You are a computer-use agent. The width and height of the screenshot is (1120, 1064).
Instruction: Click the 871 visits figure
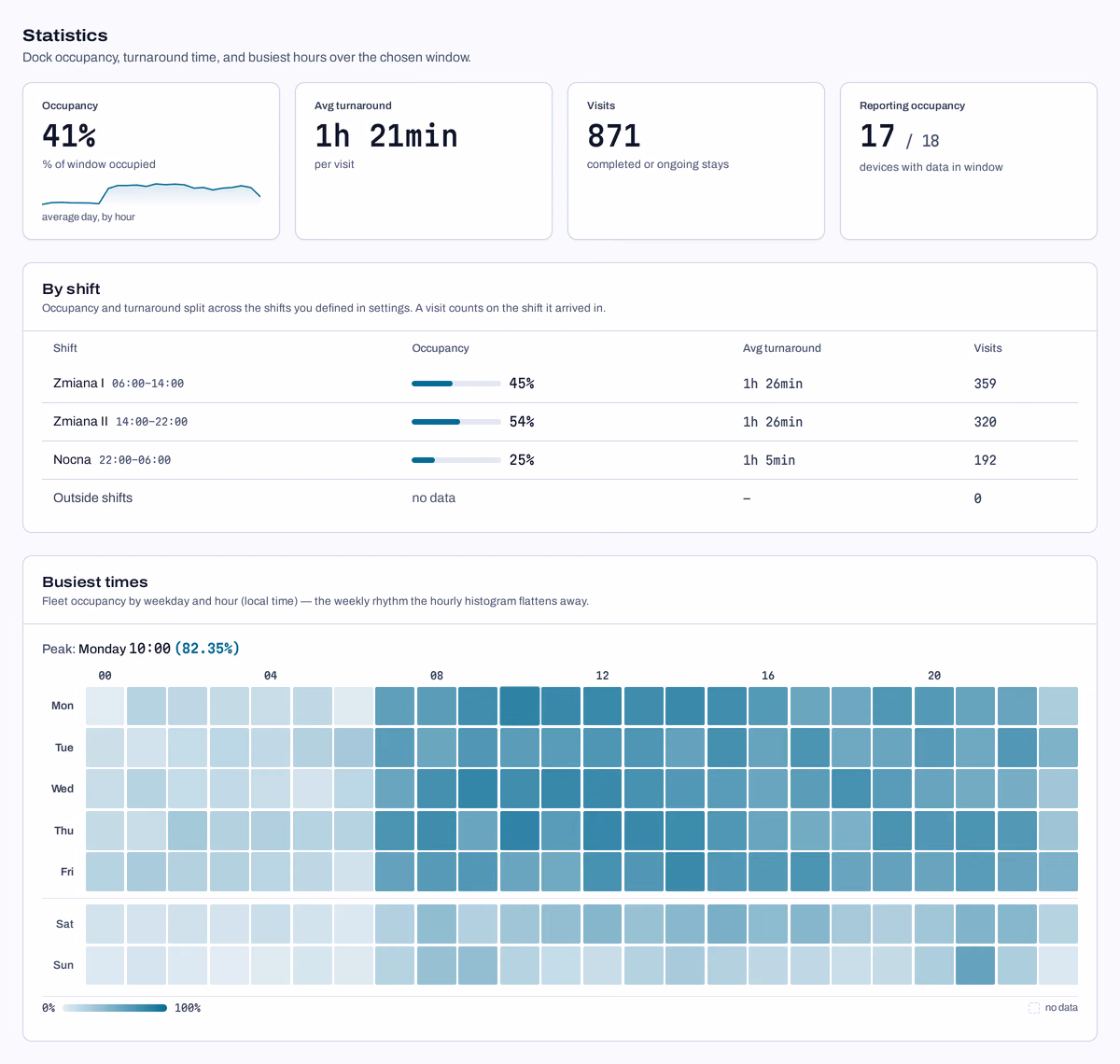tap(614, 136)
